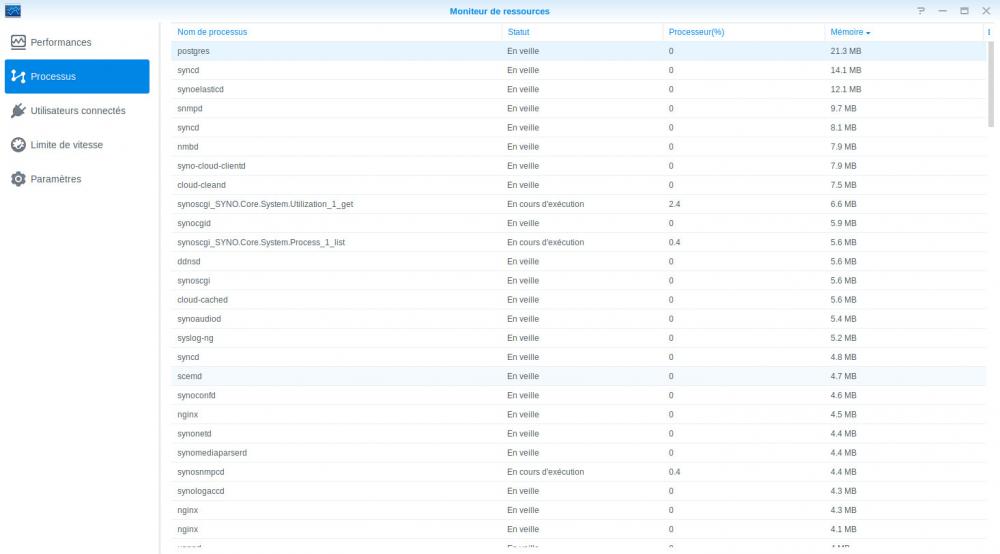Screen dimensions: 1000x554
Task: Sort by Nom de processus column
Action: (x=212, y=32)
